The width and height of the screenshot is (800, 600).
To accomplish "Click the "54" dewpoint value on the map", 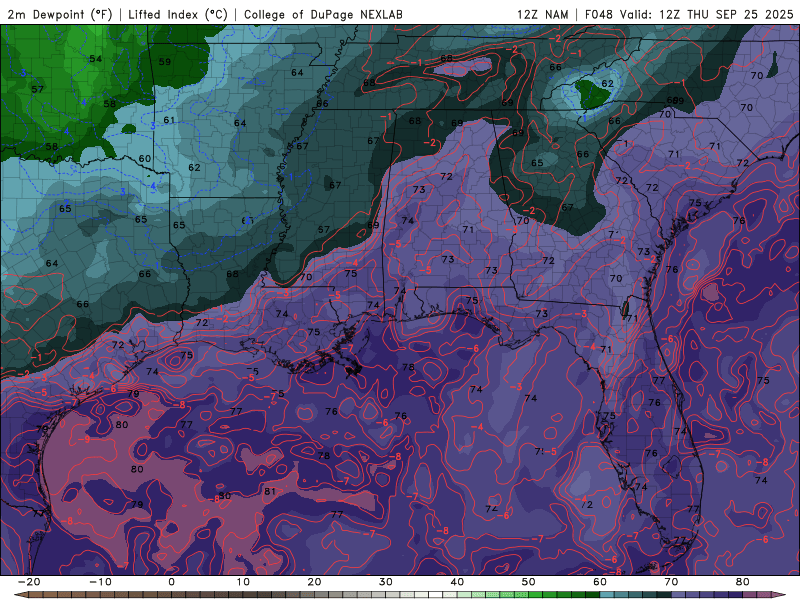I will pos(95,59).
